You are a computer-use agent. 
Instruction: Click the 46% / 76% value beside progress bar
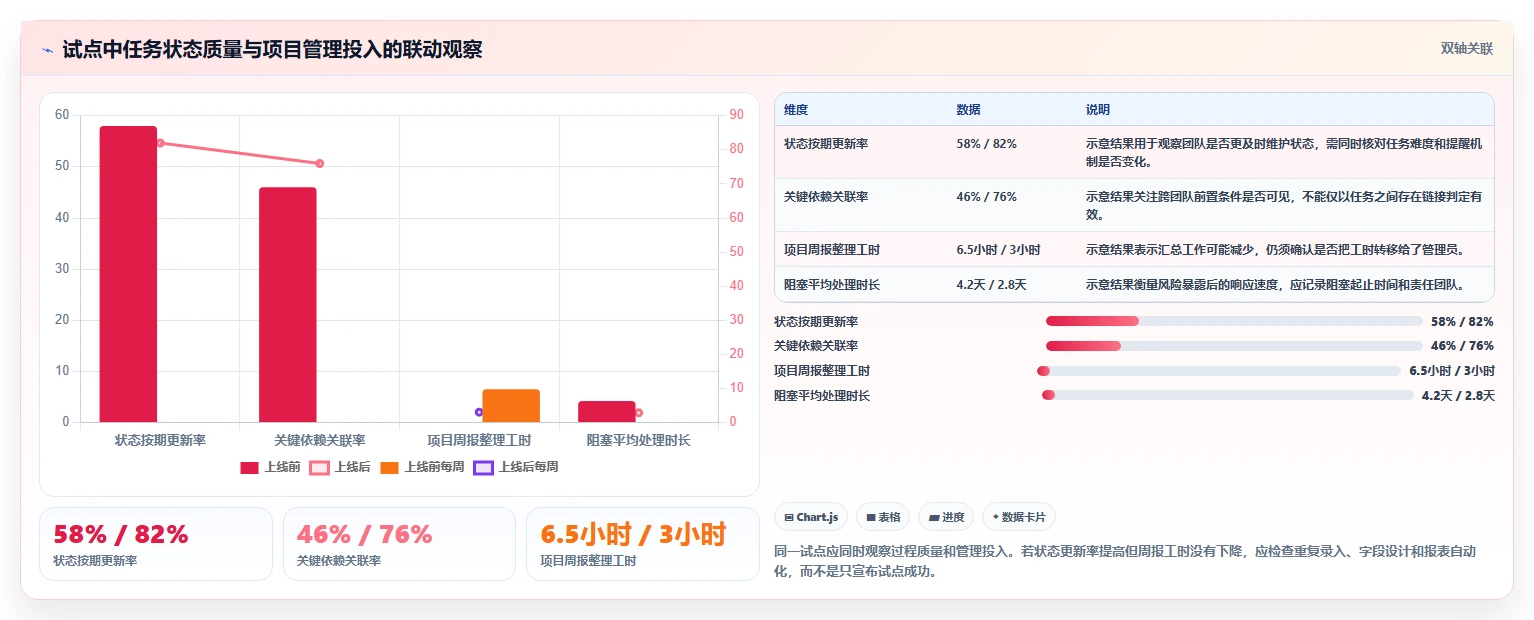pos(1463,346)
